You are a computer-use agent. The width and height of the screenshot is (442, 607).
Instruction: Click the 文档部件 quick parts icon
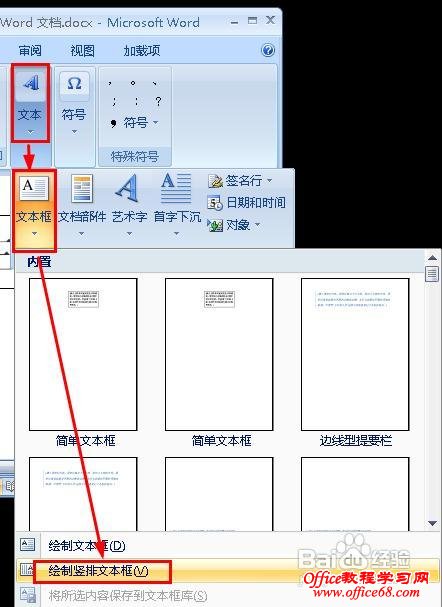[x=82, y=189]
